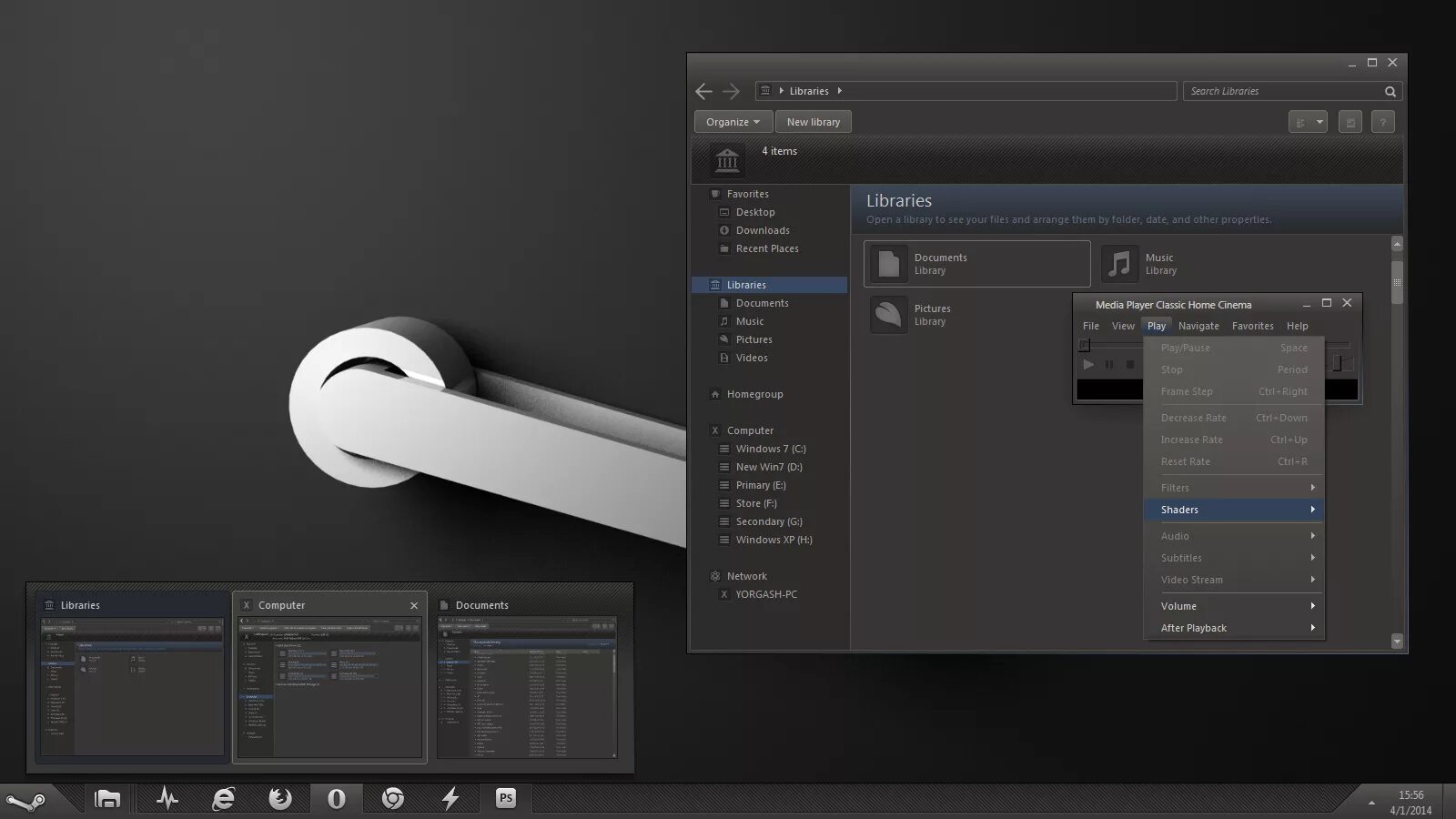Screen dimensions: 1456x819
Task: Expand the Shaders submenu
Action: 1233,510
